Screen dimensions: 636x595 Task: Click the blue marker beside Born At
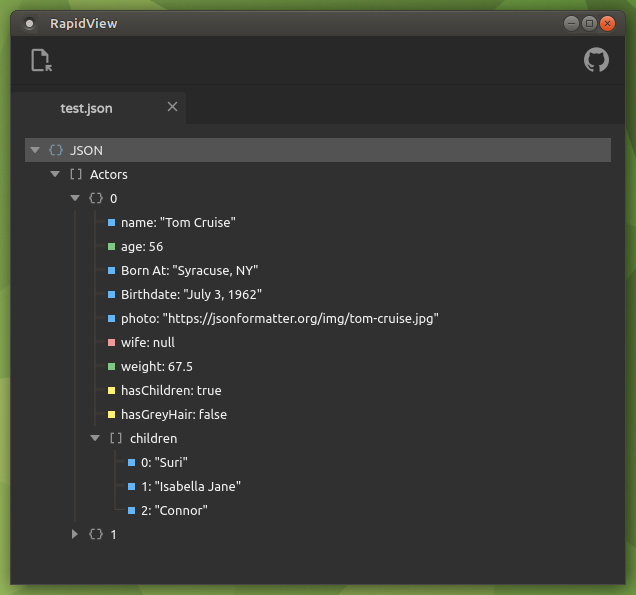pyautogui.click(x=112, y=271)
